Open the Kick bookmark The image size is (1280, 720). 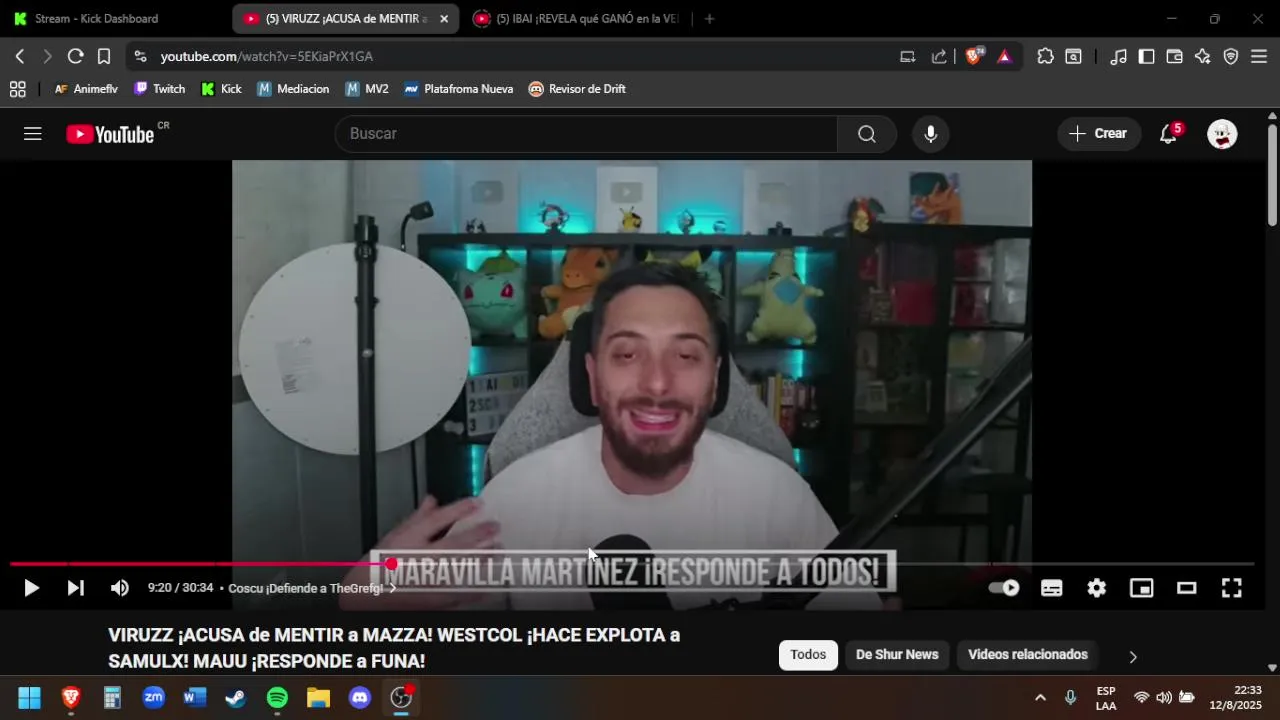(221, 89)
